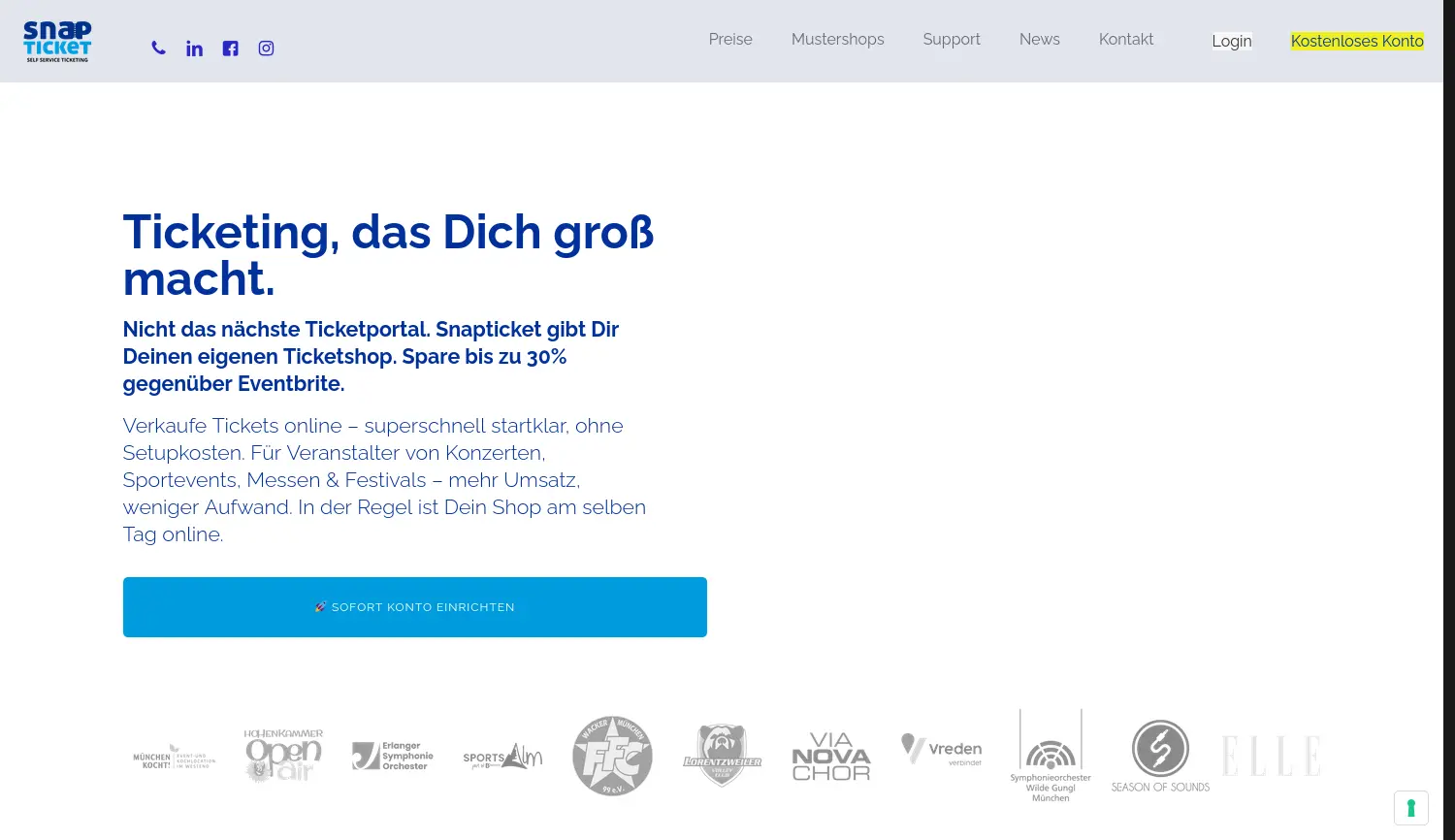Open the Kontakt page
This screenshot has height=840, width=1455.
[x=1125, y=39]
